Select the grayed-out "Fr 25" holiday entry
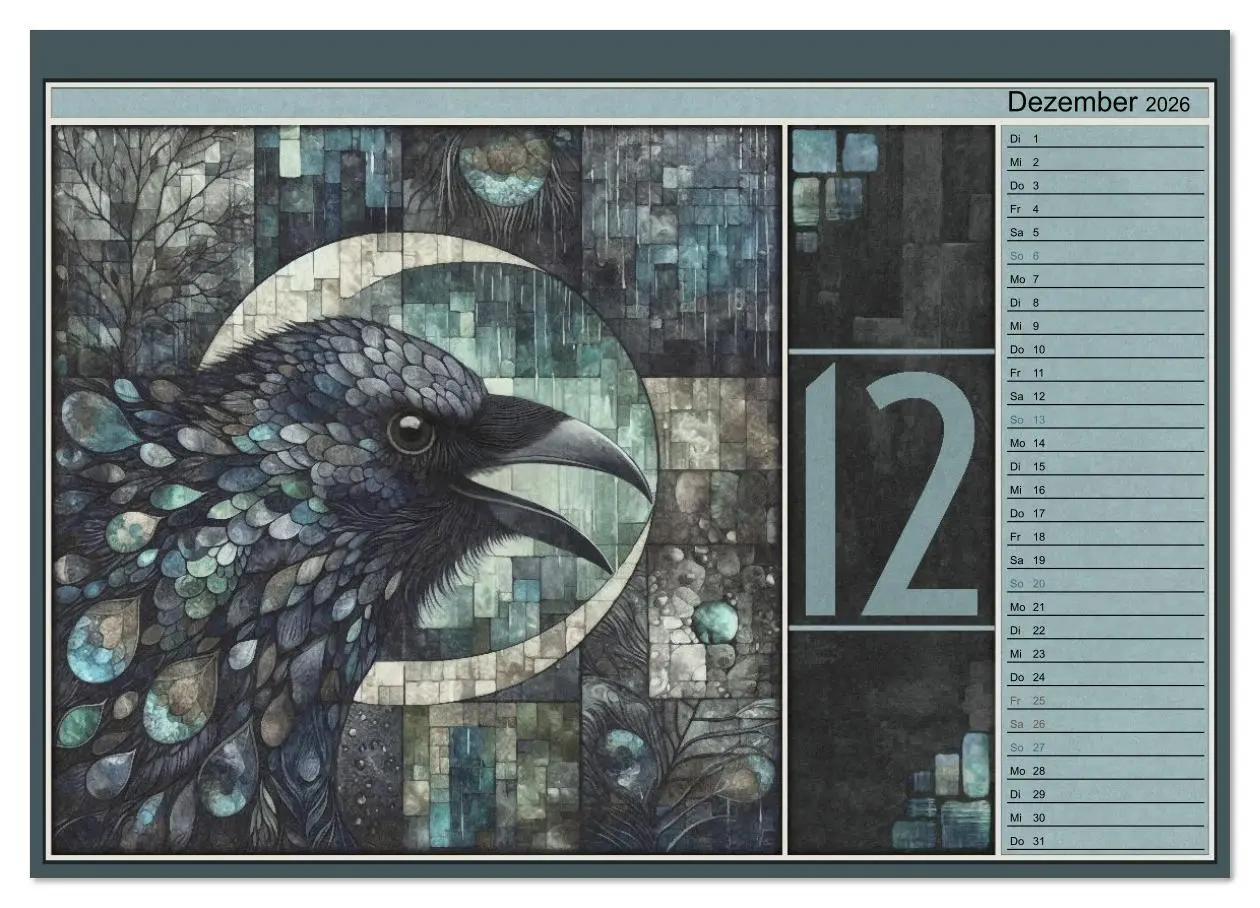Screen dimensions: 1260x908 point(1024,701)
